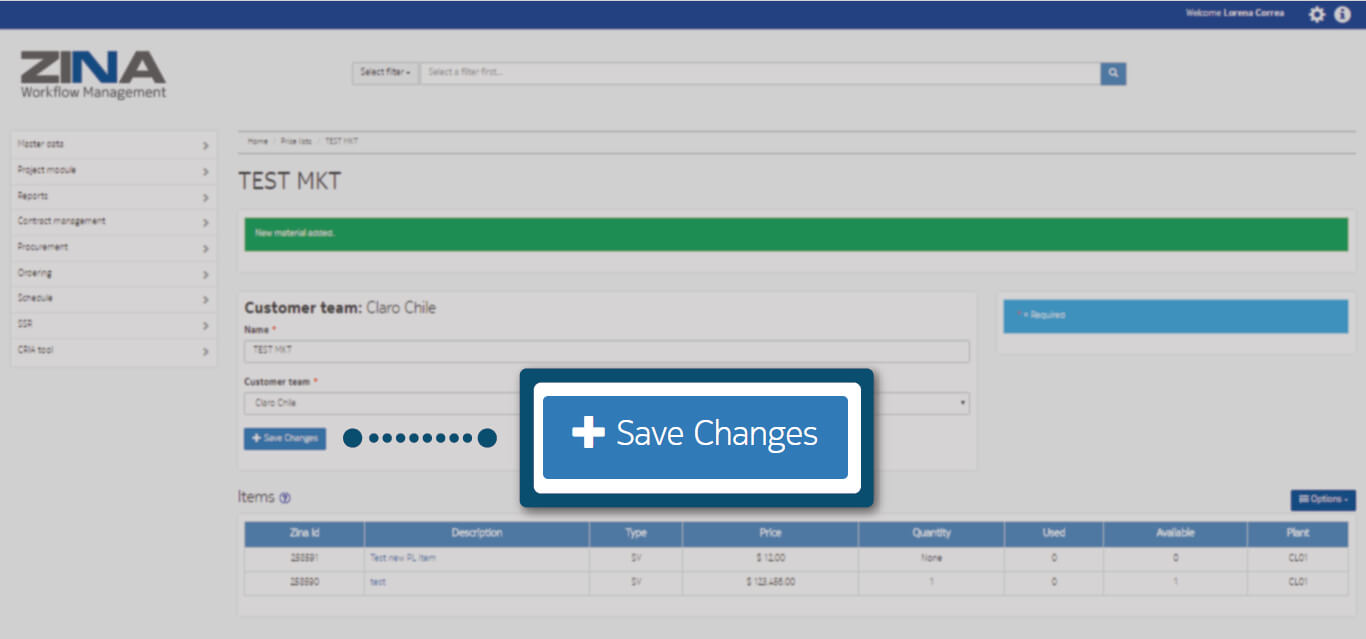Image resolution: width=1366 pixels, height=639 pixels.
Task: Click the search magnifier button
Action: [1113, 73]
